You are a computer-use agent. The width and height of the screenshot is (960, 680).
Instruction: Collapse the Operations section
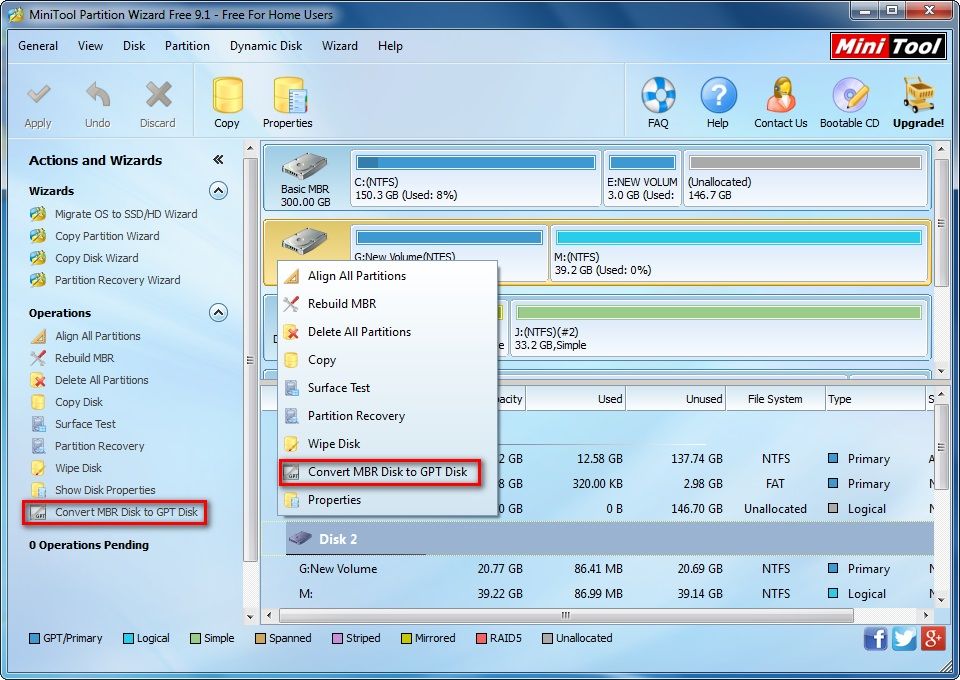point(219,313)
